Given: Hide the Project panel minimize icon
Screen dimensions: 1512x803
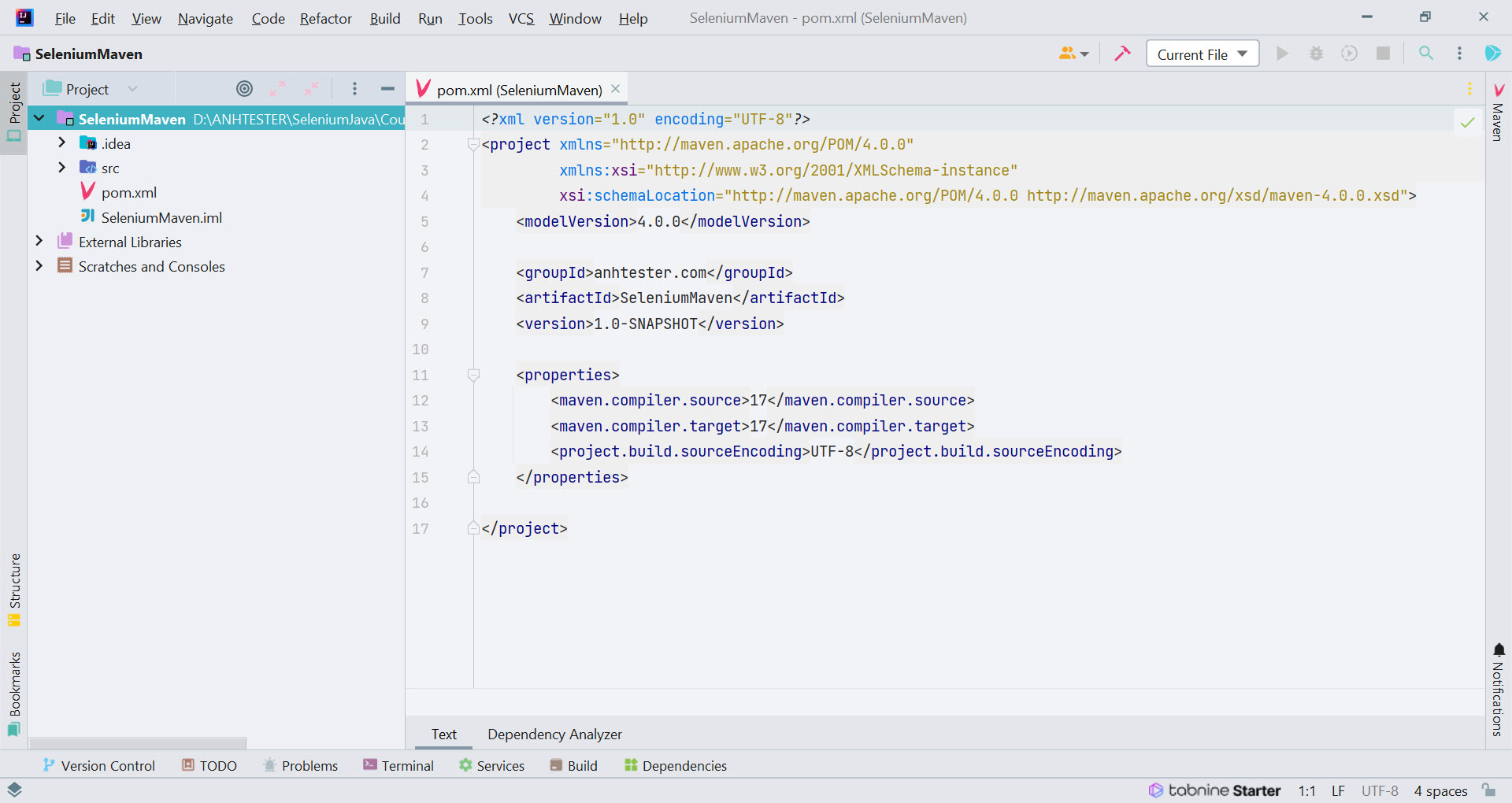Looking at the screenshot, I should pos(387,89).
